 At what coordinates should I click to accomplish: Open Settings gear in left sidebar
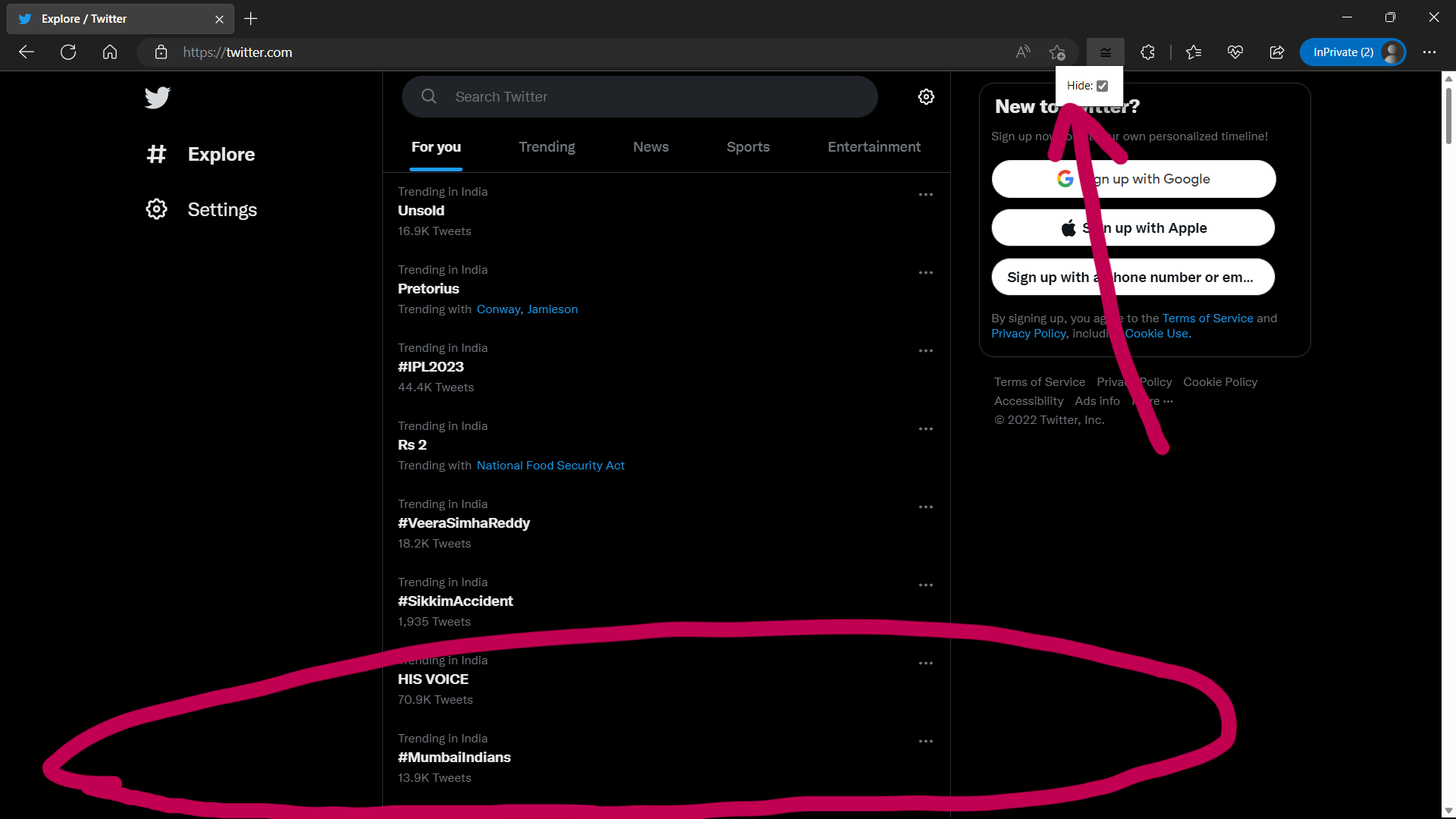pos(156,209)
